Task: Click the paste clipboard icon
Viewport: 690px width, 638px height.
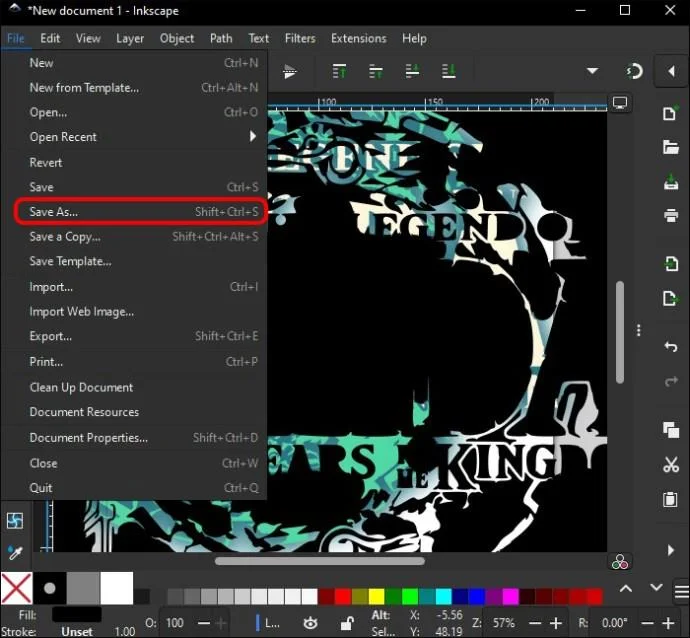Action: (670, 499)
